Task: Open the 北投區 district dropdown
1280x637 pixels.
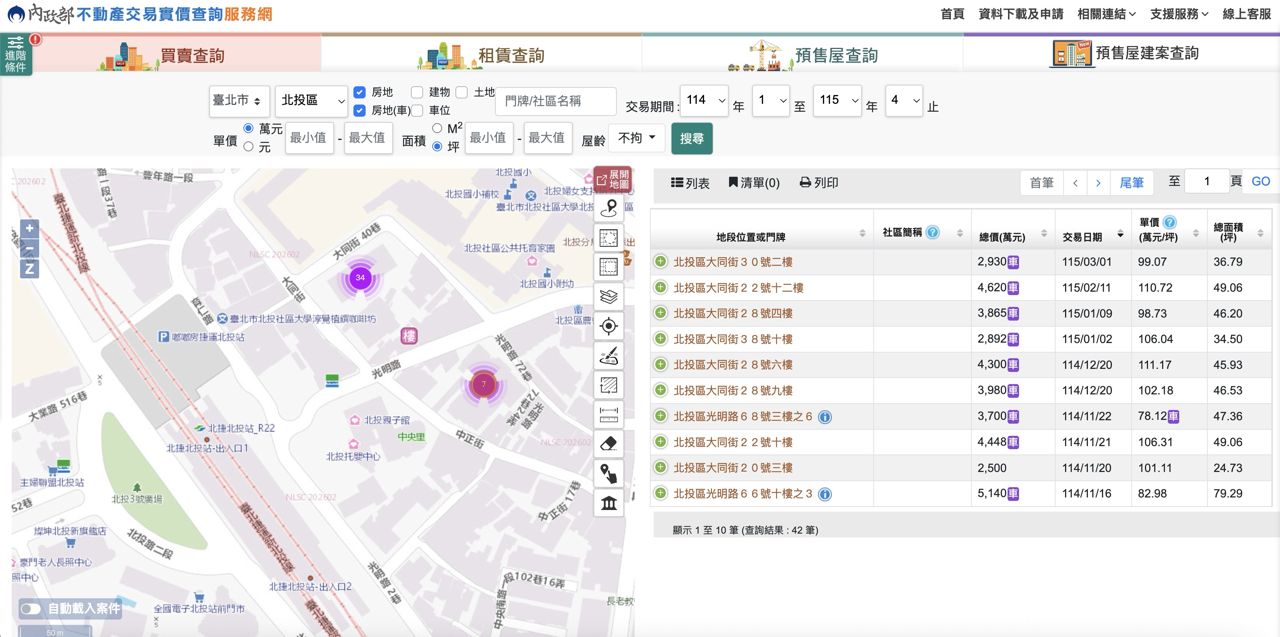Action: point(311,101)
